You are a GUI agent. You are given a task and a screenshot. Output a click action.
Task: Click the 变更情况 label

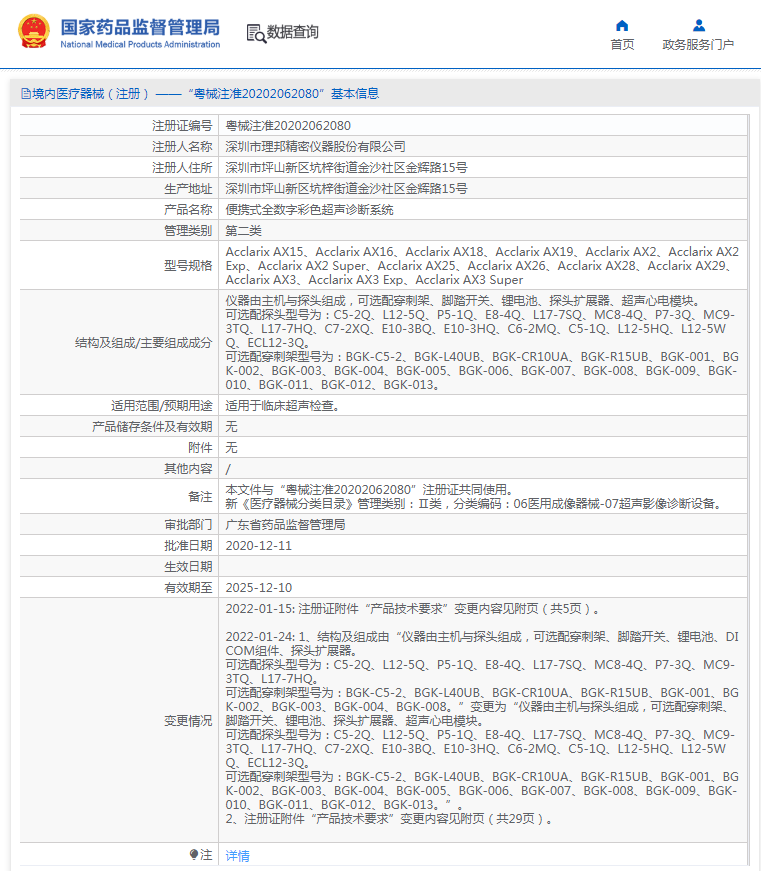point(188,721)
